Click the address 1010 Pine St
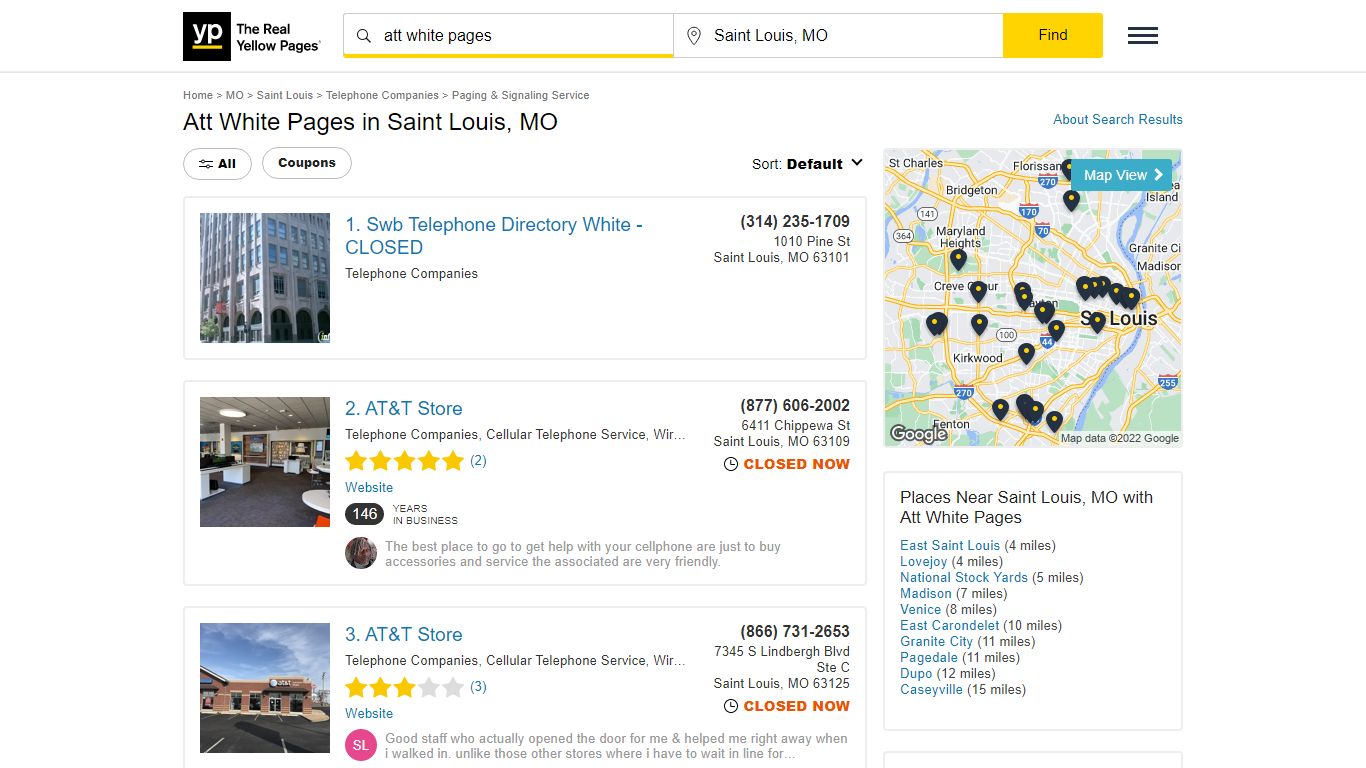 pos(812,242)
